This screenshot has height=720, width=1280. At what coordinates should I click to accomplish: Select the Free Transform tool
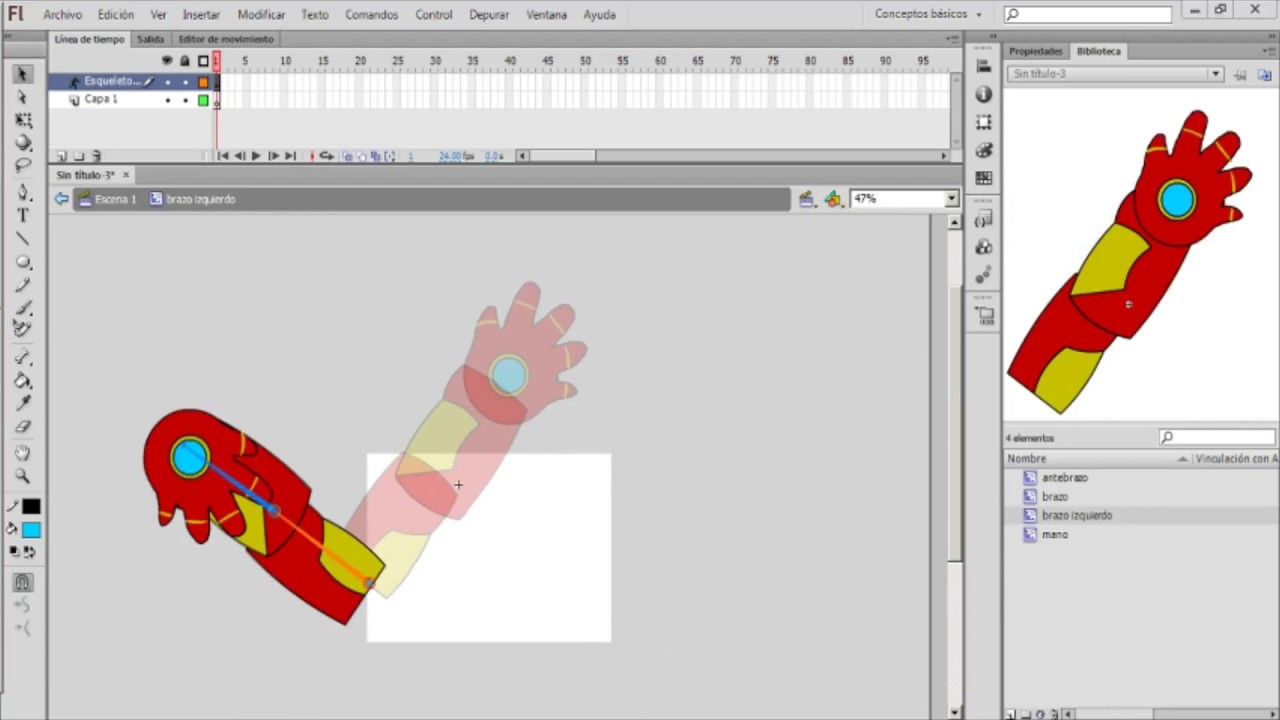point(22,120)
